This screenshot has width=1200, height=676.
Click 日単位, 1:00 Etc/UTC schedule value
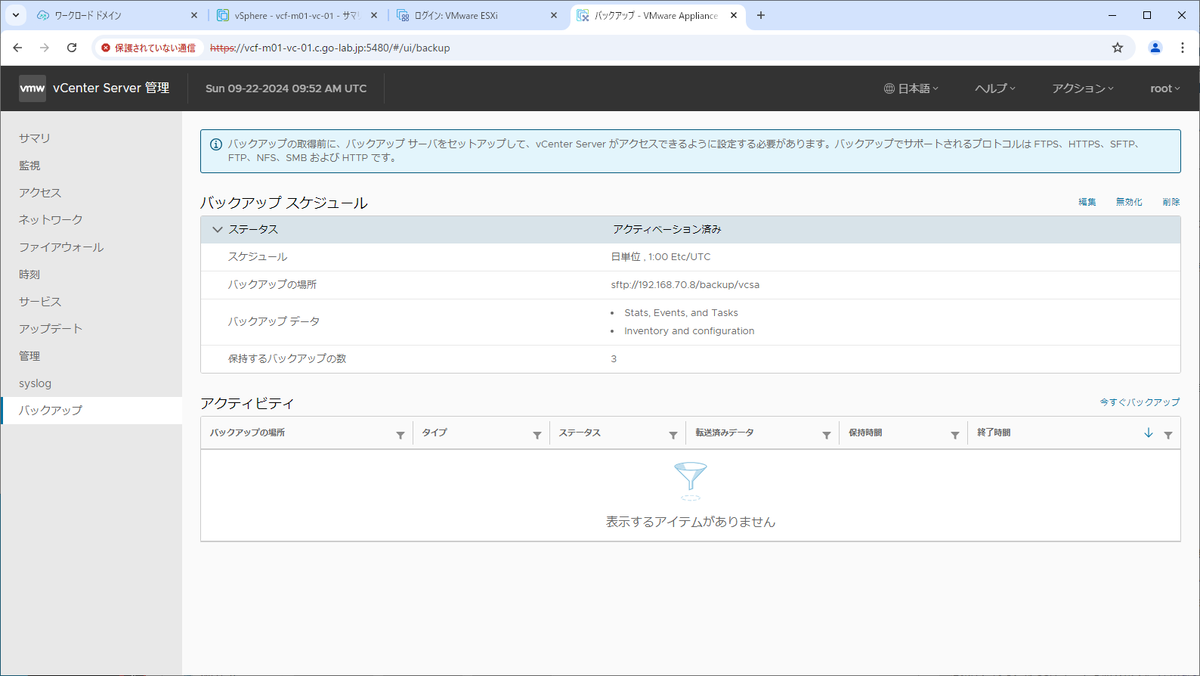click(661, 257)
